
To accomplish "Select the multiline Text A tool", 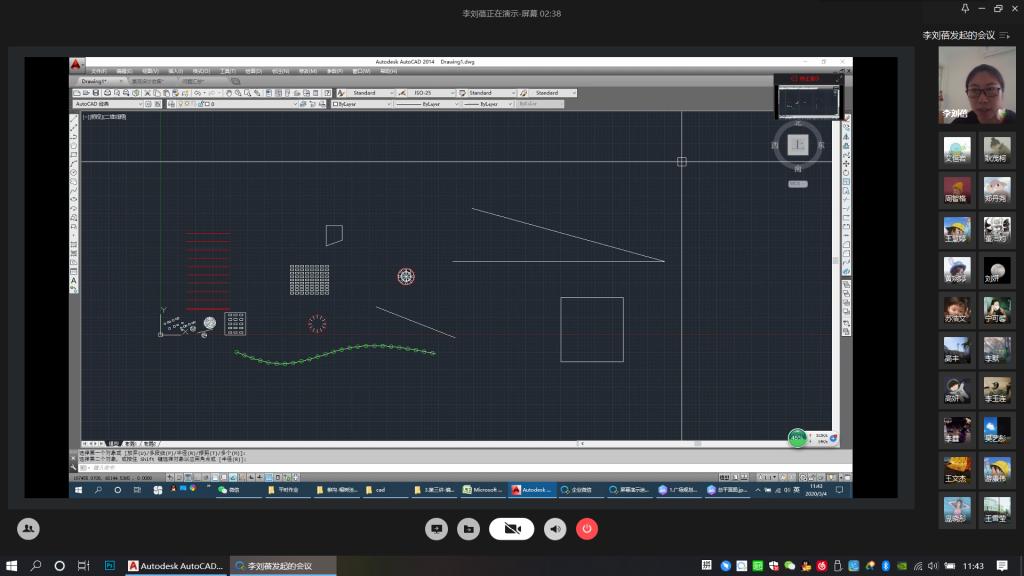I will coord(74,280).
